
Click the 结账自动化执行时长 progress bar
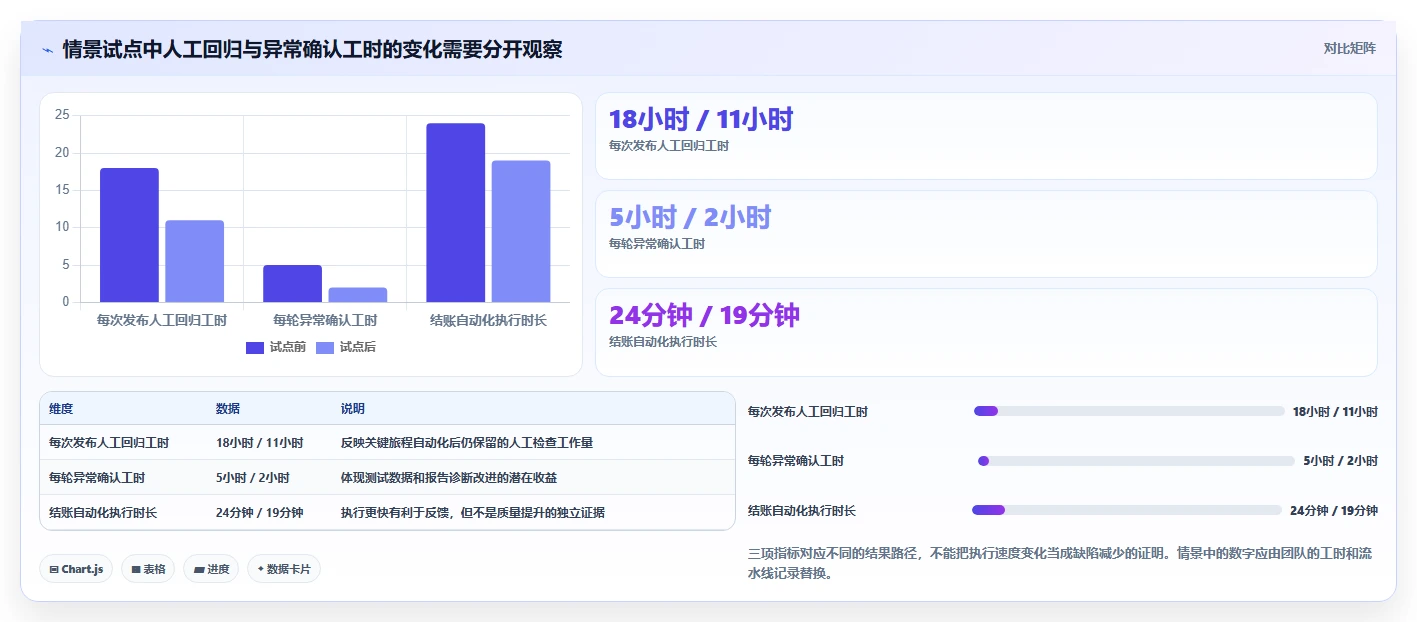[1127, 510]
